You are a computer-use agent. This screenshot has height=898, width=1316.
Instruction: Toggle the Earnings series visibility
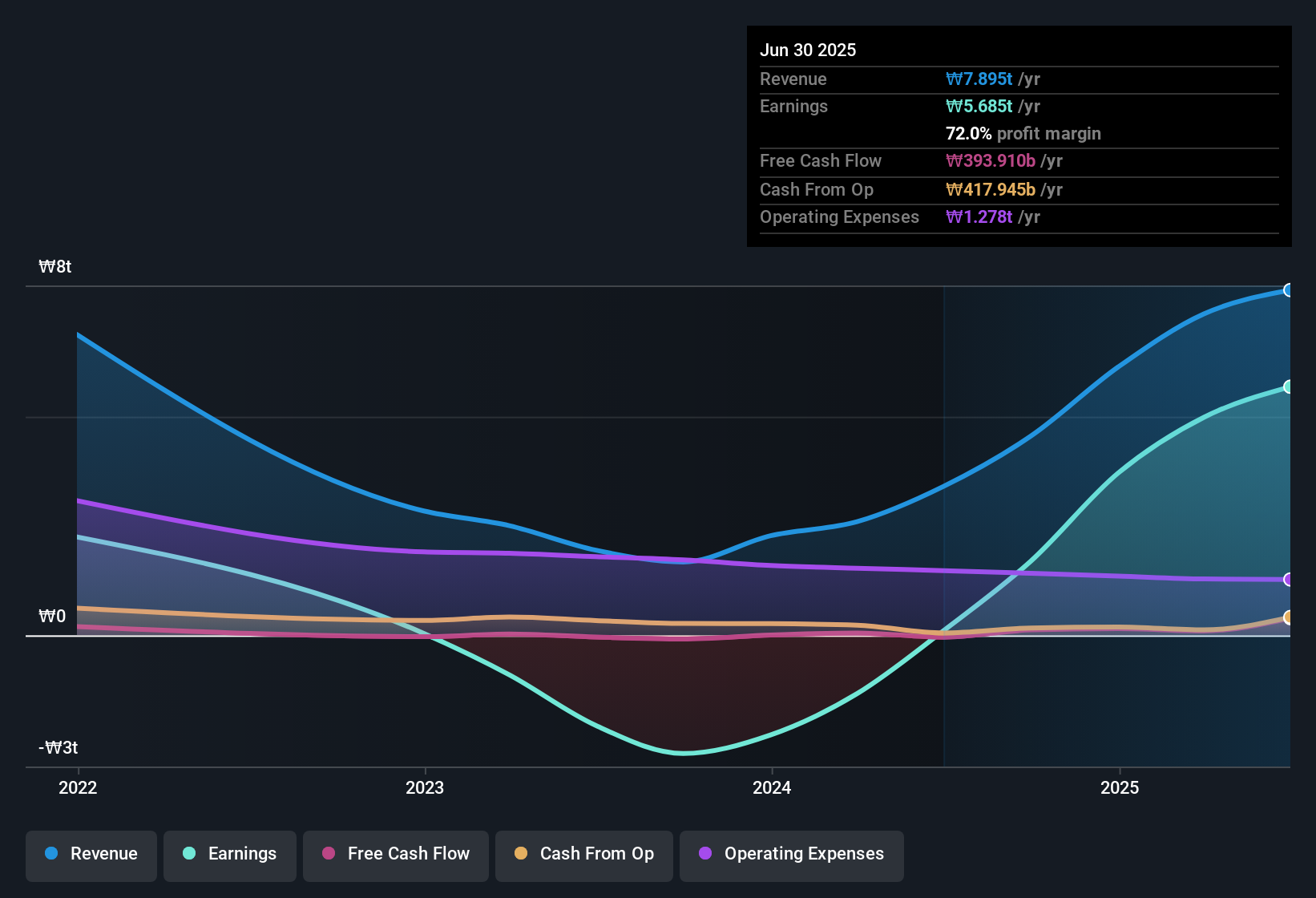coord(229,855)
